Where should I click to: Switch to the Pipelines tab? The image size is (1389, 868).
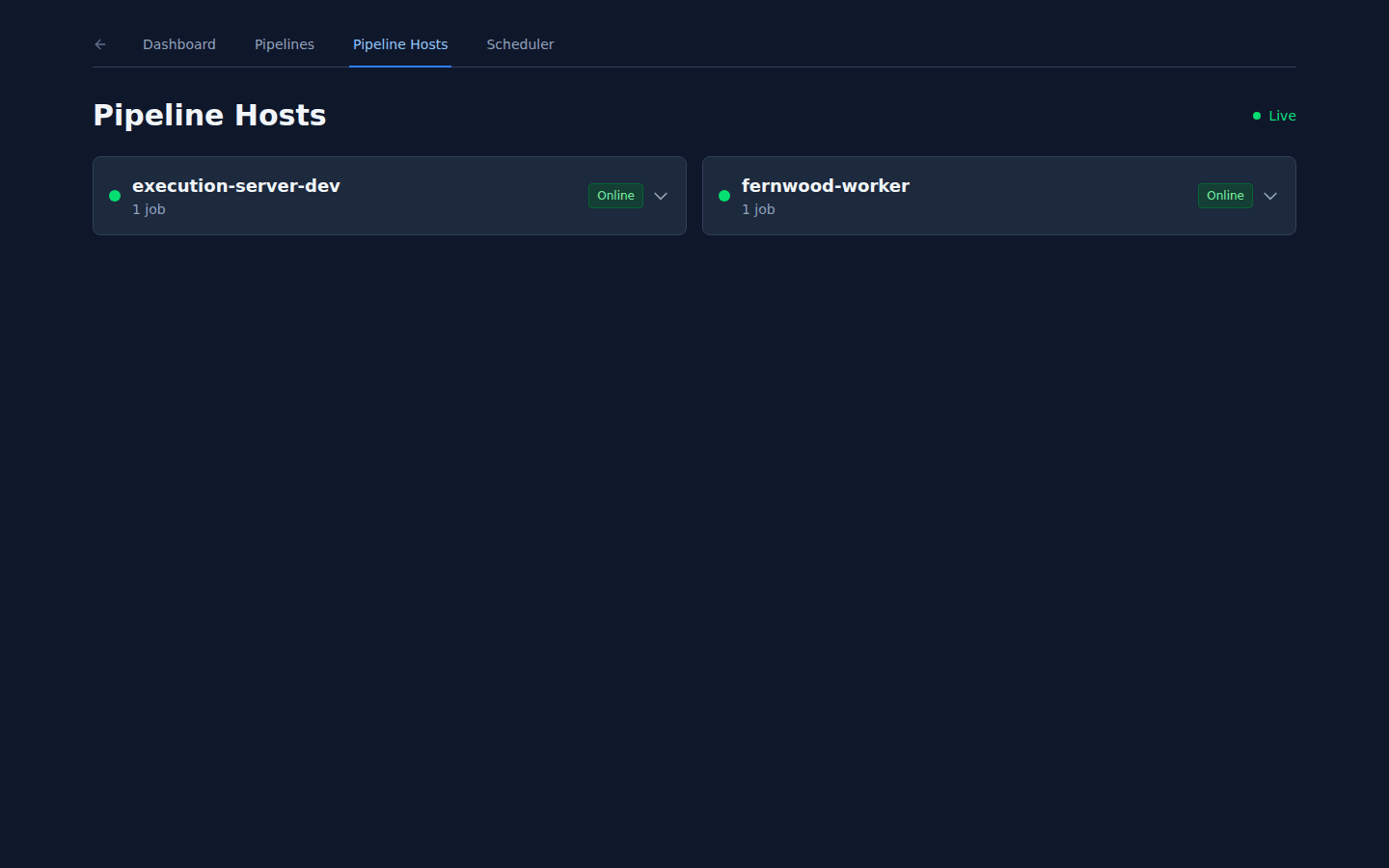285,44
